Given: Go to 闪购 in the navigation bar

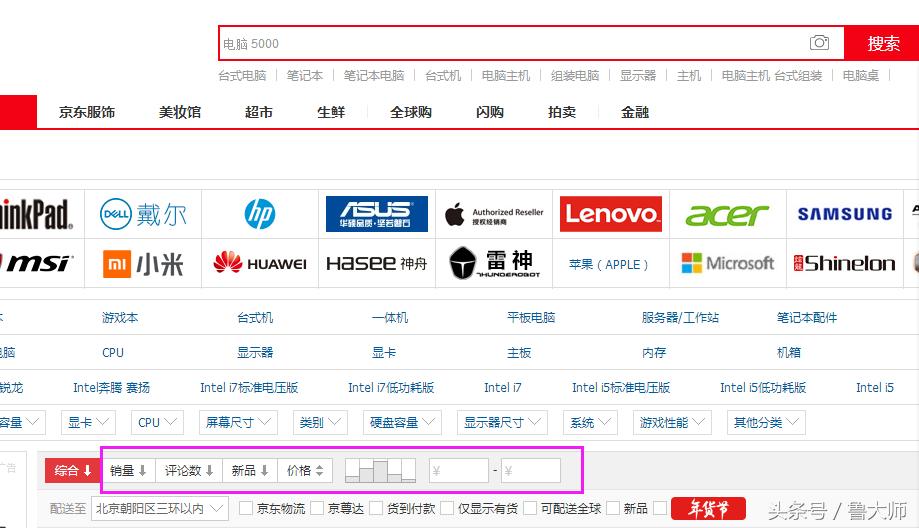Looking at the screenshot, I should click(x=489, y=112).
